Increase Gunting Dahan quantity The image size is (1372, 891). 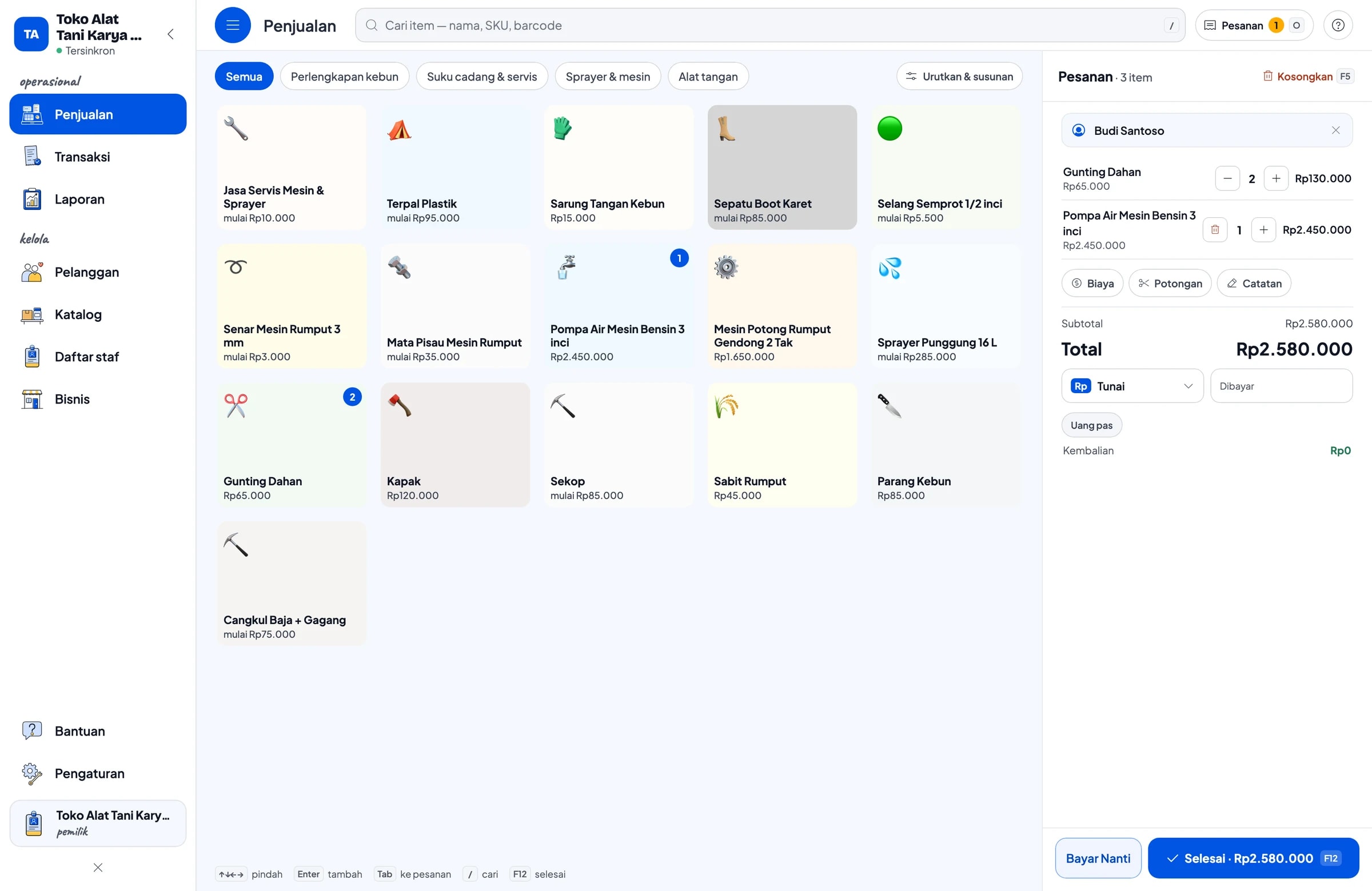[1276, 179]
